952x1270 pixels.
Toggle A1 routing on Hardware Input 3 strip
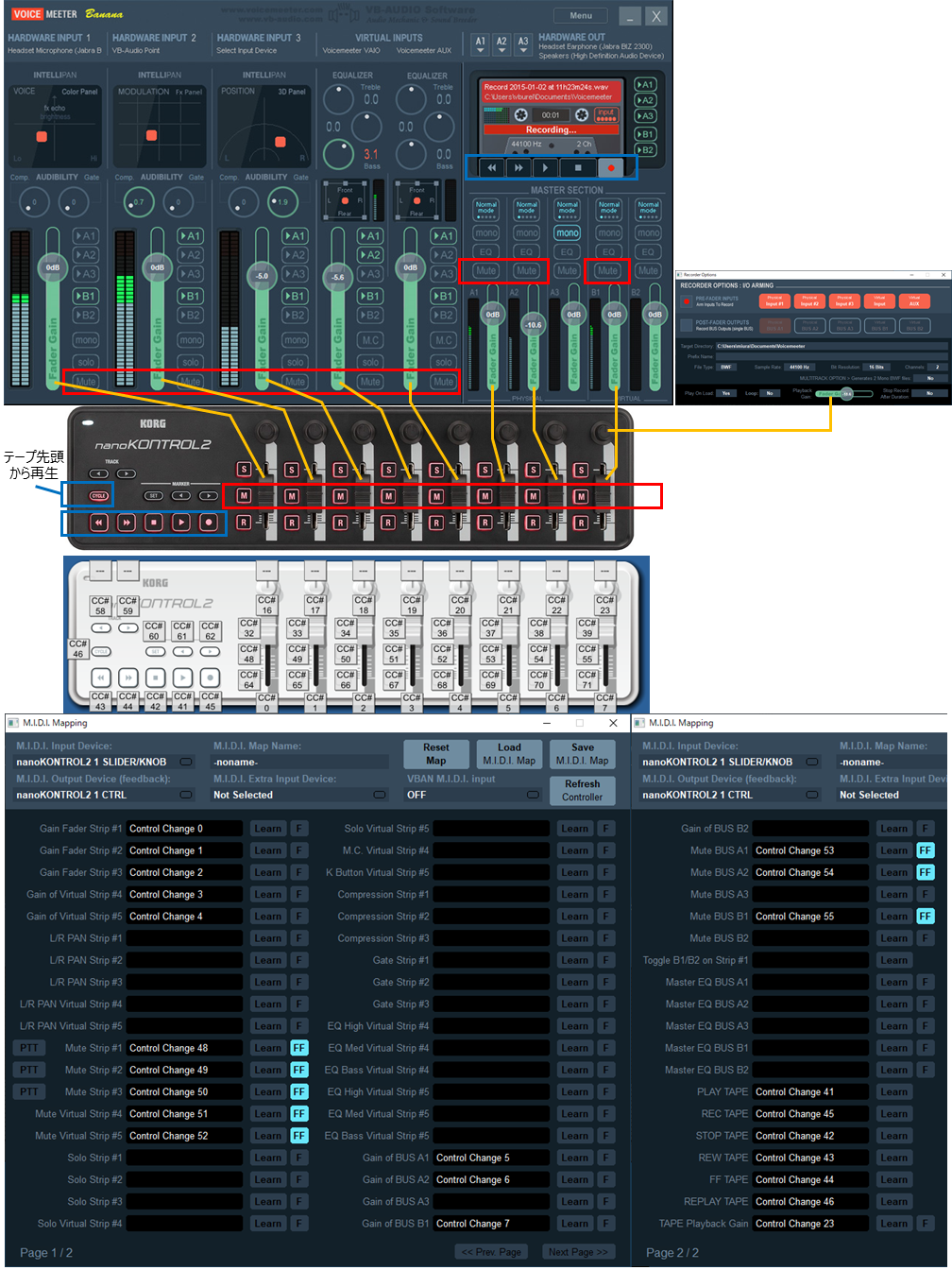pos(295,236)
